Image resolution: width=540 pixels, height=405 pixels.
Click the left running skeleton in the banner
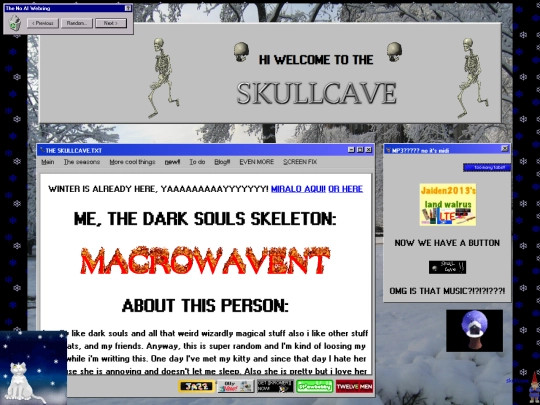163,78
